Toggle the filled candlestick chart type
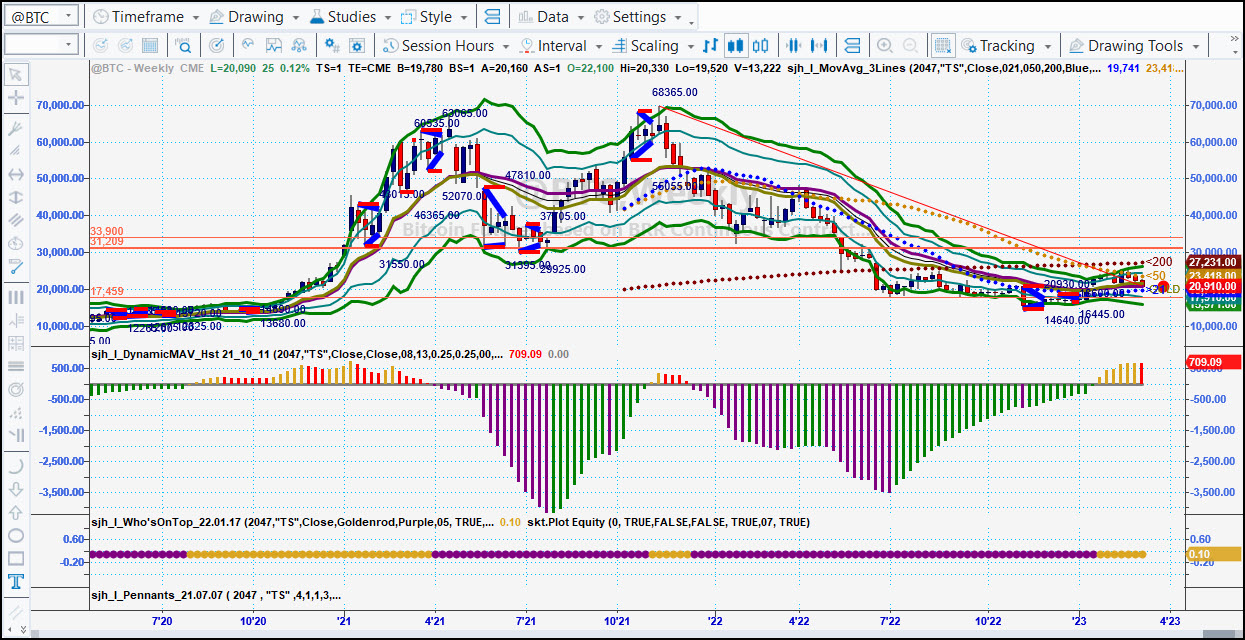Screen dimensions: 1245x640 (x=736, y=45)
